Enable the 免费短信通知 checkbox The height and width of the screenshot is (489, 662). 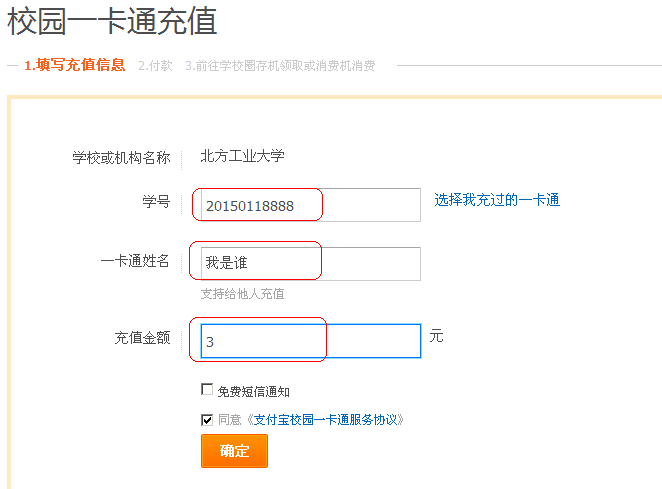pos(207,390)
